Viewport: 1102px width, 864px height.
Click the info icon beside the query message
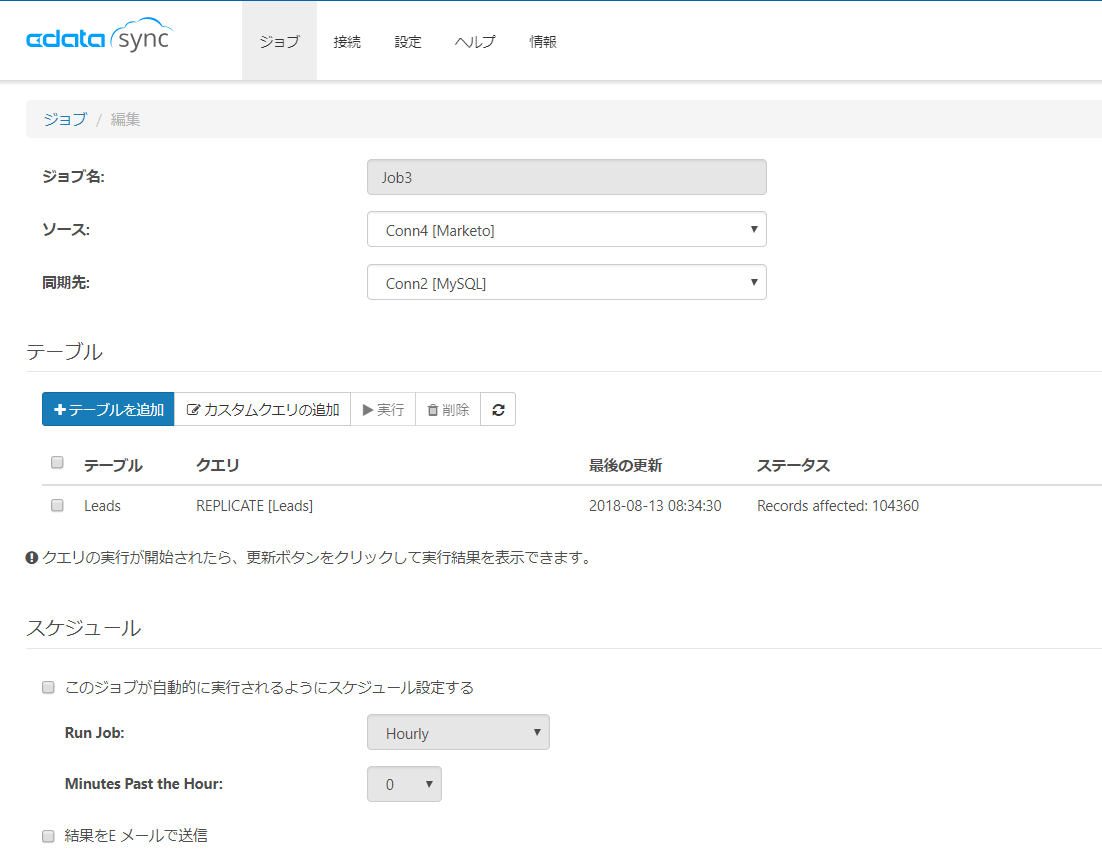click(x=33, y=558)
